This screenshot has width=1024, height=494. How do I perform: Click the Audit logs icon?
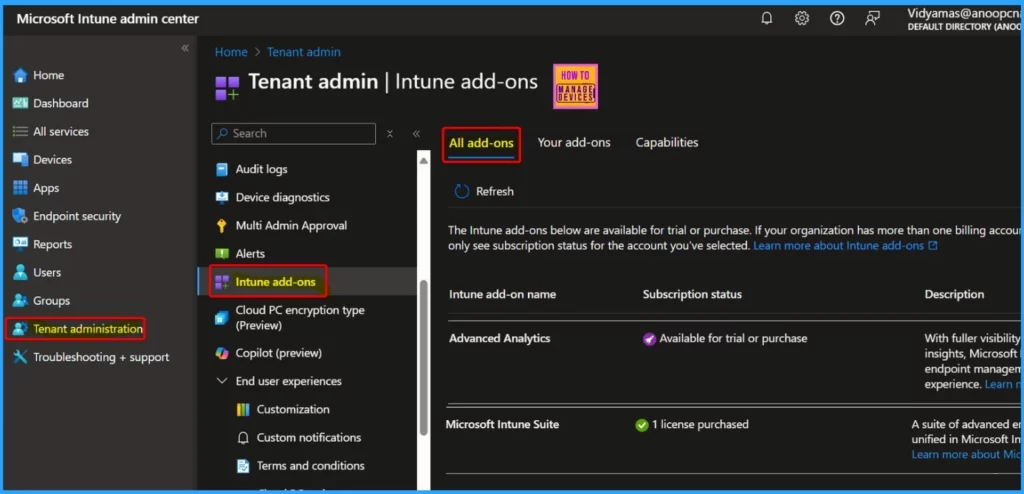point(222,169)
